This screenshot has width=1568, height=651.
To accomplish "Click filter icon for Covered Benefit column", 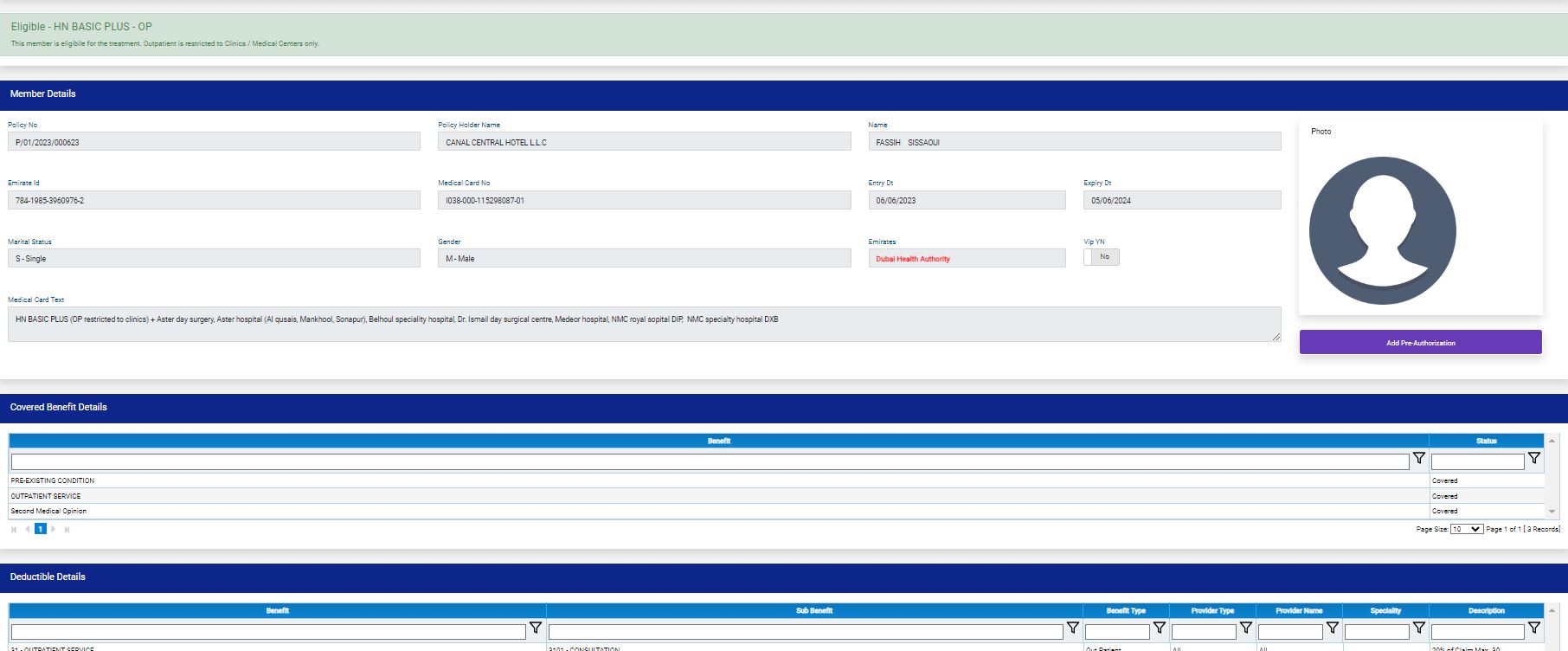I will click(x=1419, y=458).
